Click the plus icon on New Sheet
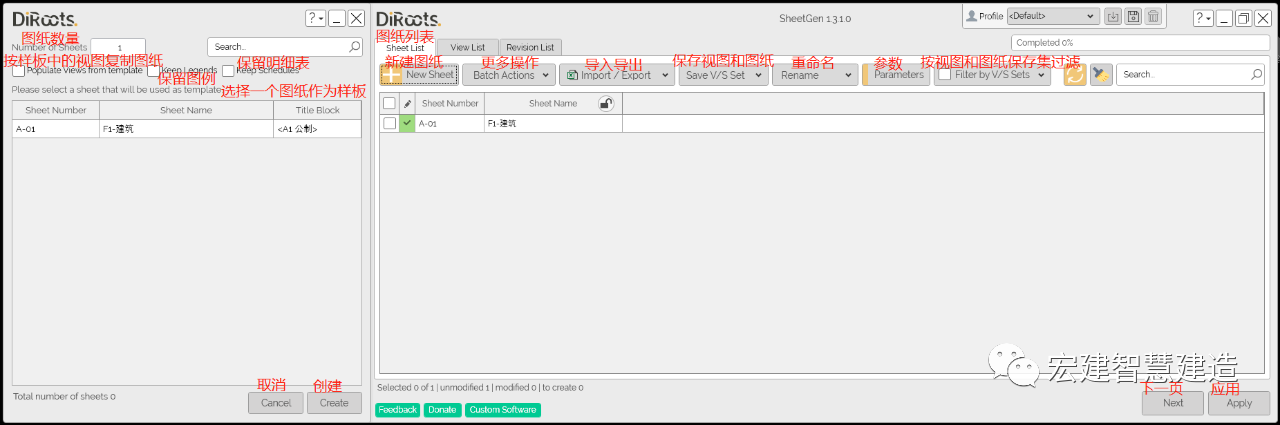The width and height of the screenshot is (1280, 425). (x=392, y=75)
